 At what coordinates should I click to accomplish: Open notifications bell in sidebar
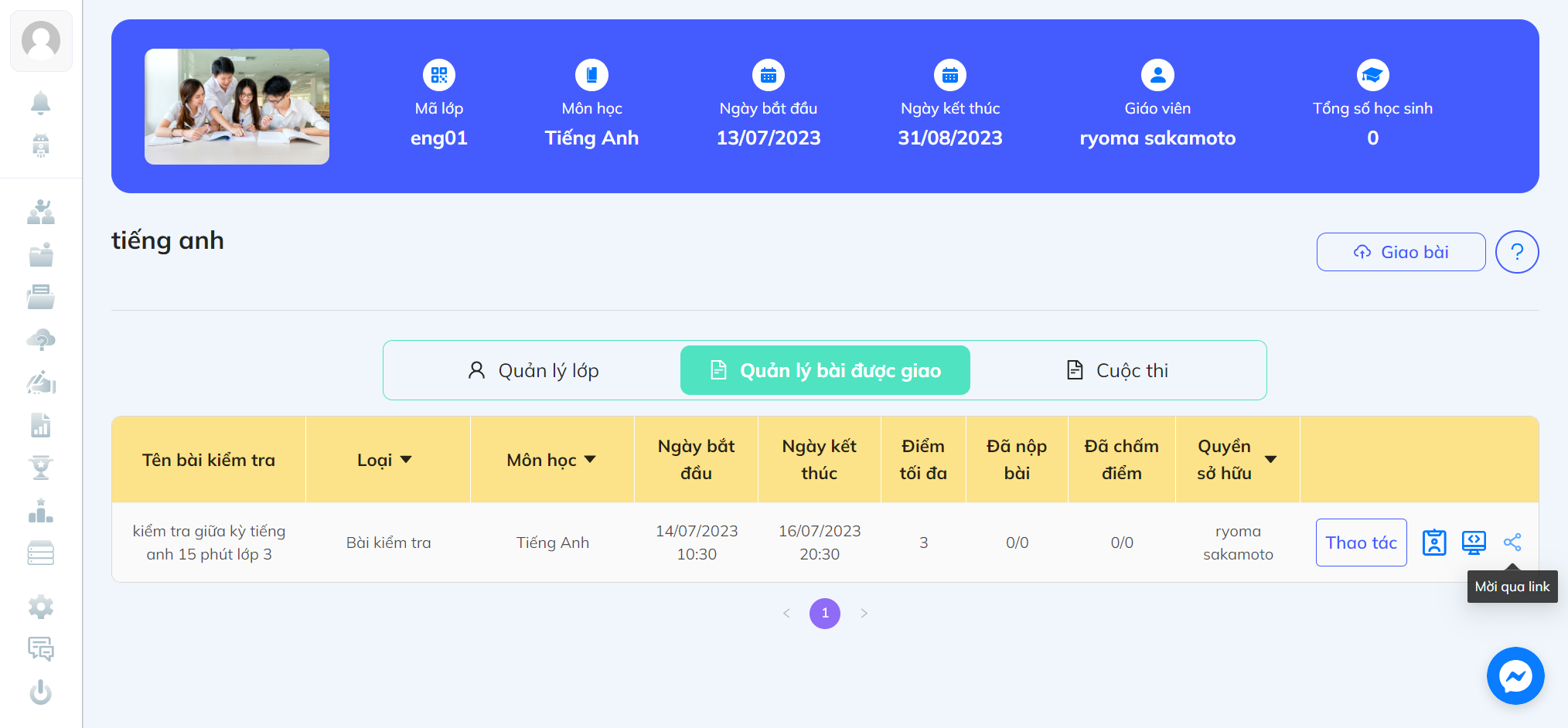point(41,103)
